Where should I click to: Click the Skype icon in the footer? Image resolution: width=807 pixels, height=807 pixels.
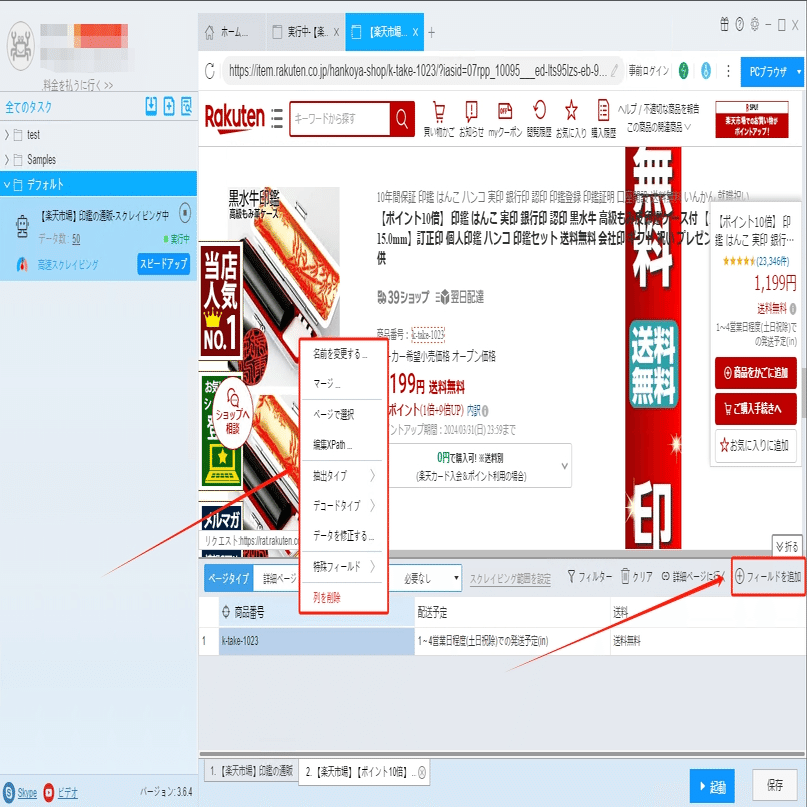coord(9,792)
